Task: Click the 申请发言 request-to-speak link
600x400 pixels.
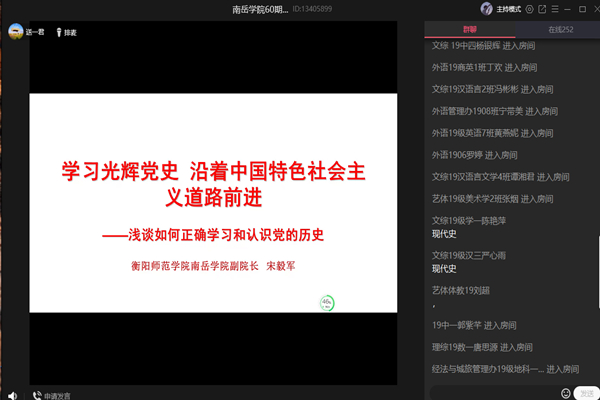Action: click(57, 394)
